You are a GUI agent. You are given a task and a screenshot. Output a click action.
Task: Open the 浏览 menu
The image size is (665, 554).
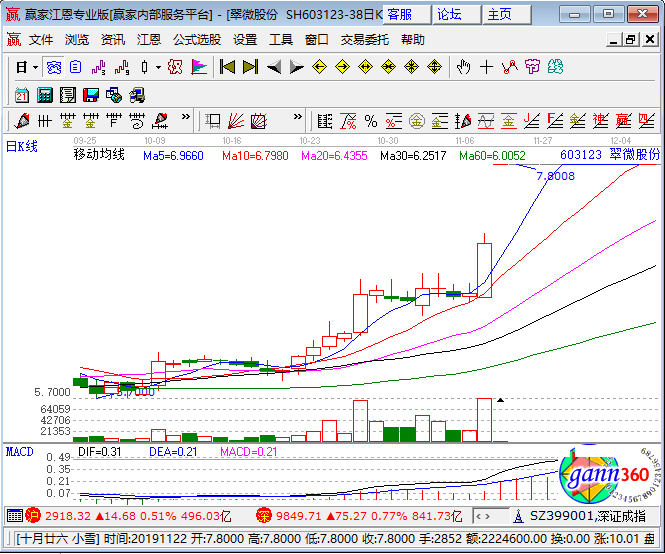77,40
